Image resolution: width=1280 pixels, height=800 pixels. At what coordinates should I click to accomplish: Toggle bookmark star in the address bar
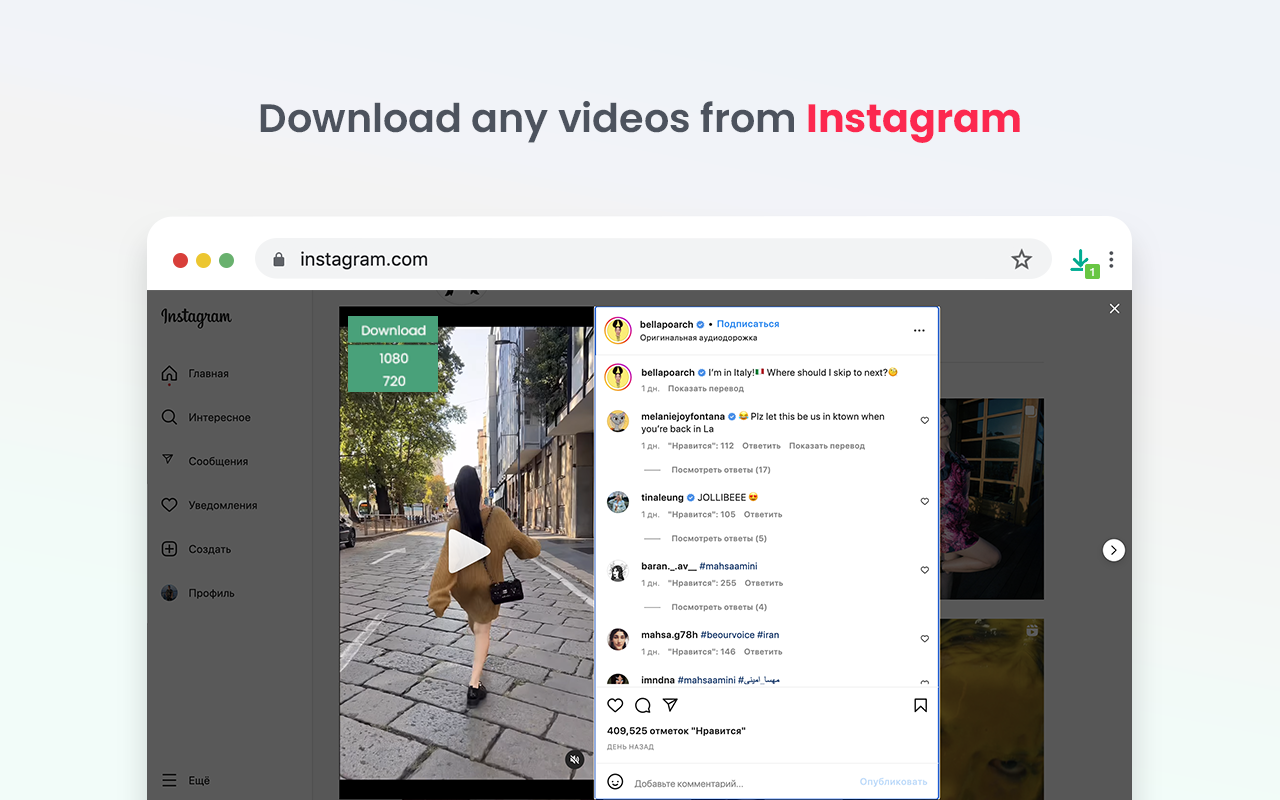(x=1021, y=259)
